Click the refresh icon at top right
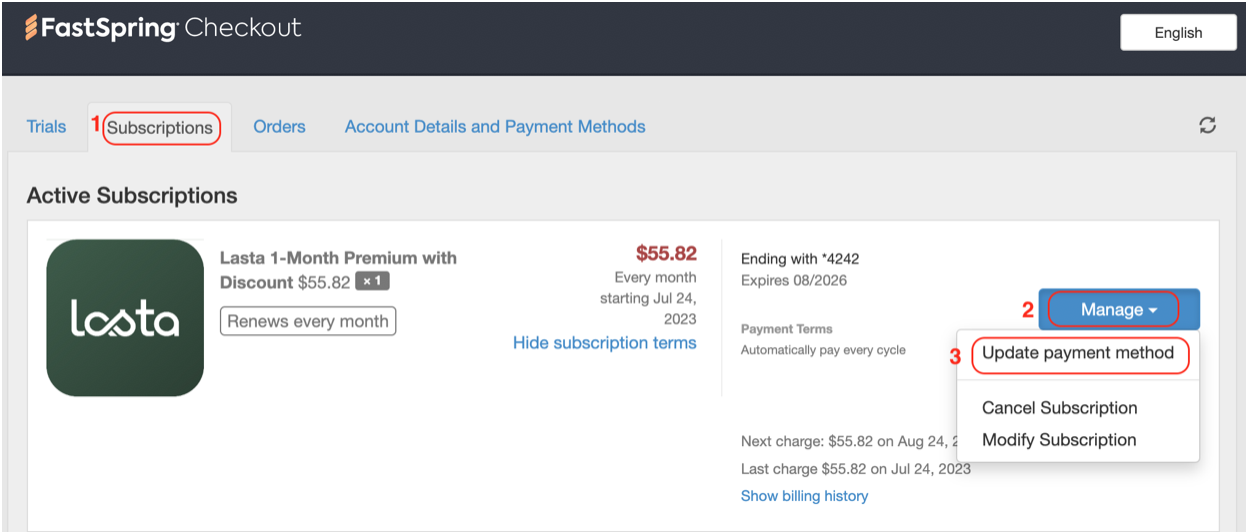Screen dimensions: 1246x532 click(1208, 126)
